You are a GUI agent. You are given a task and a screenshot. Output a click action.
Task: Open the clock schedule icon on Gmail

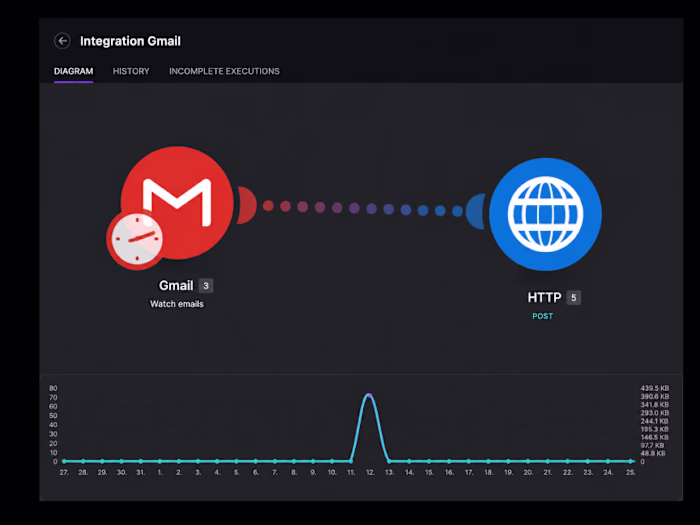pos(136,239)
